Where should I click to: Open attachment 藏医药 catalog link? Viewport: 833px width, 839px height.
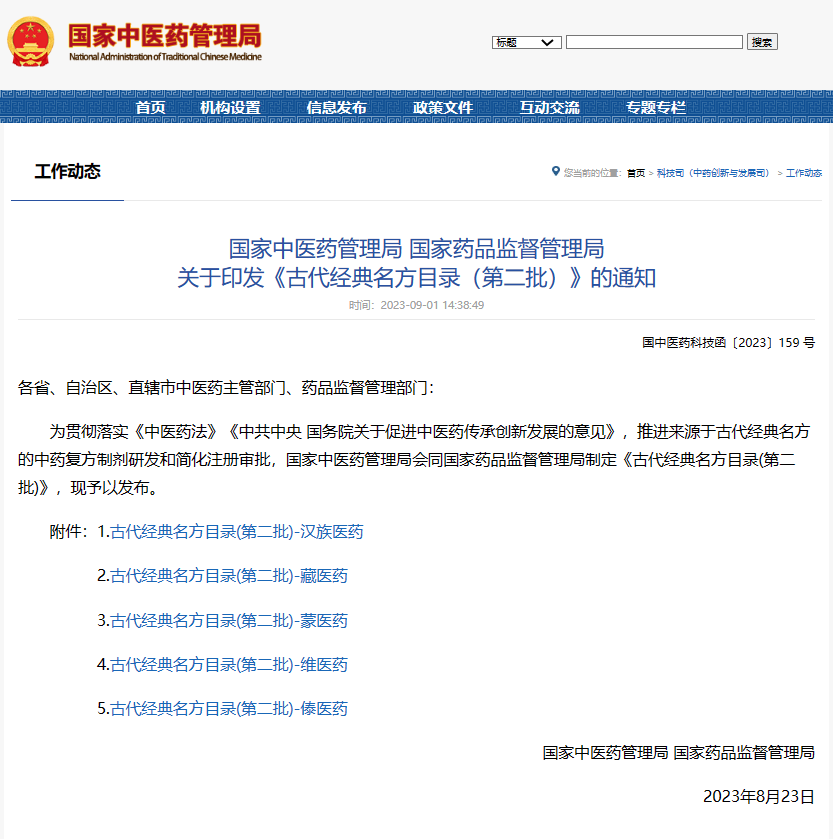click(229, 576)
